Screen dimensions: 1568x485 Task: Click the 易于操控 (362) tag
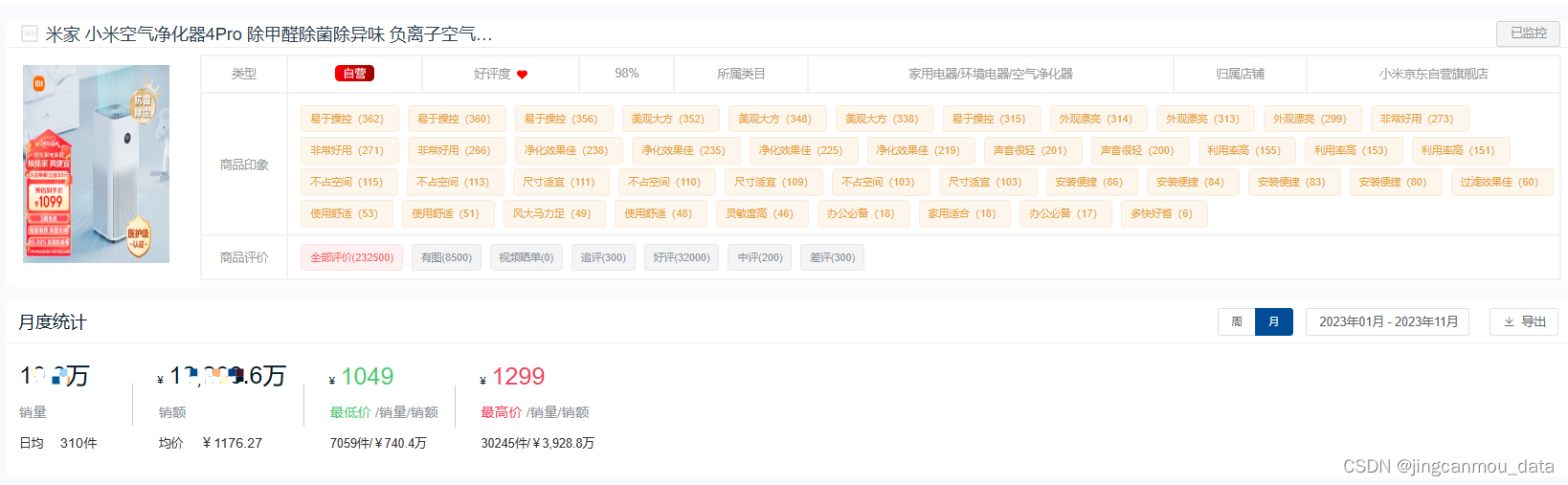tap(349, 119)
